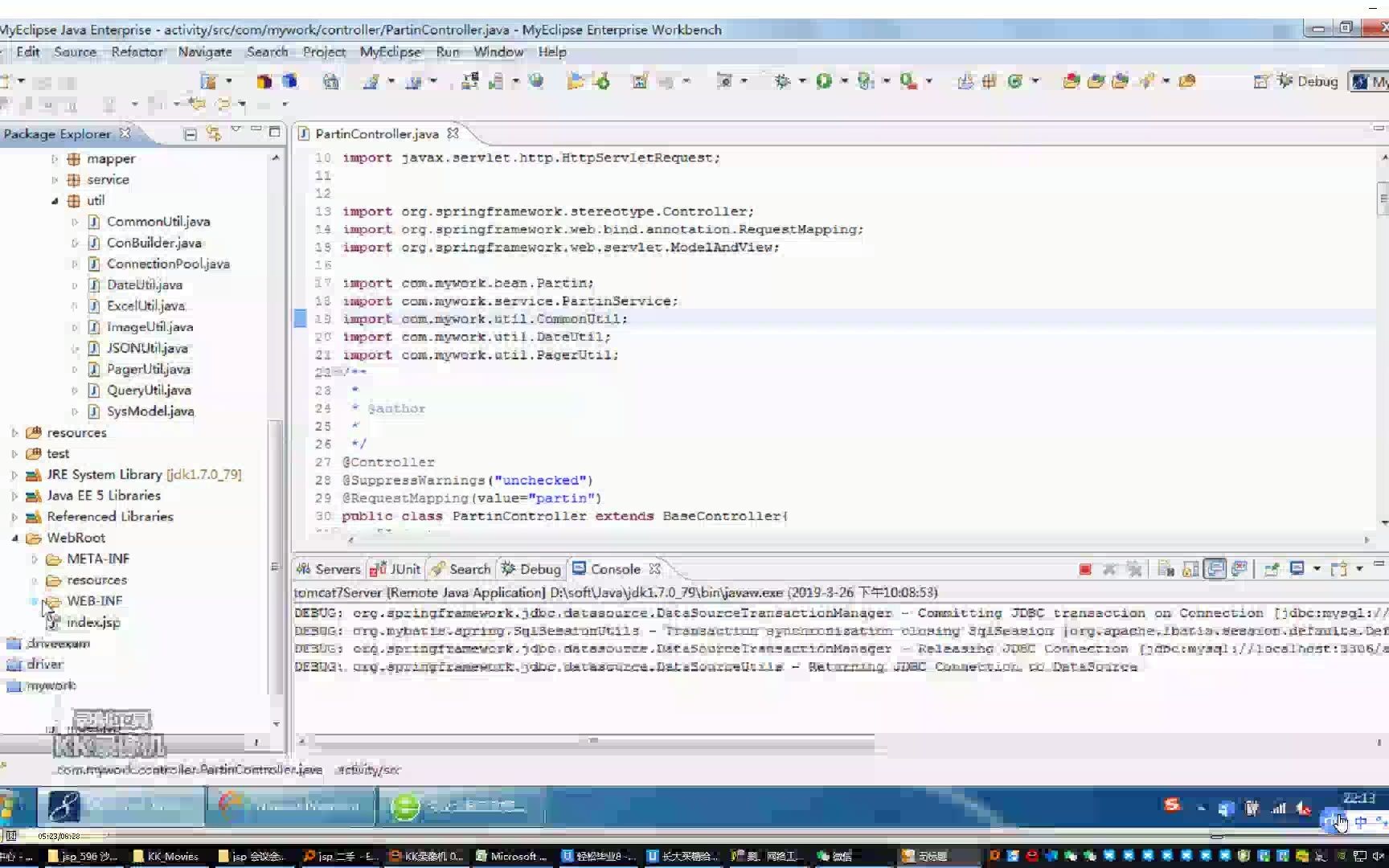Open dropdown arrow next to Debug bug icon
Viewport: 1389px width, 868px height.
802,81
